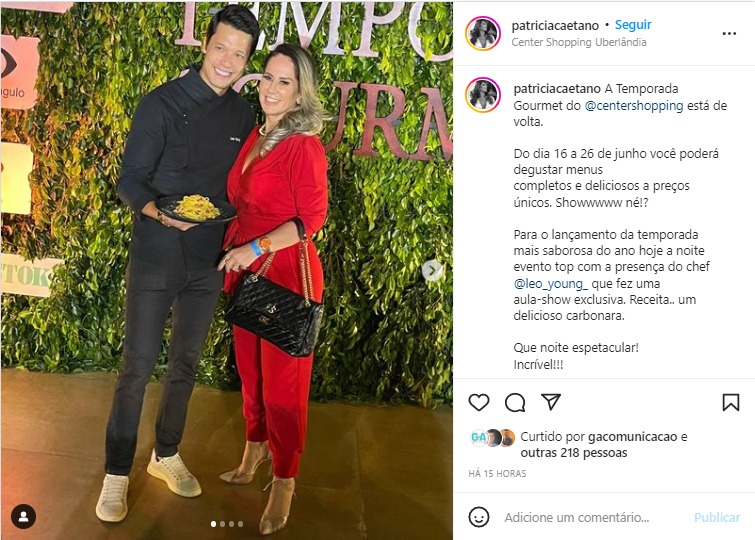Open header profile picture story ring
Viewport: 755px width, 540px height.
[x=483, y=34]
